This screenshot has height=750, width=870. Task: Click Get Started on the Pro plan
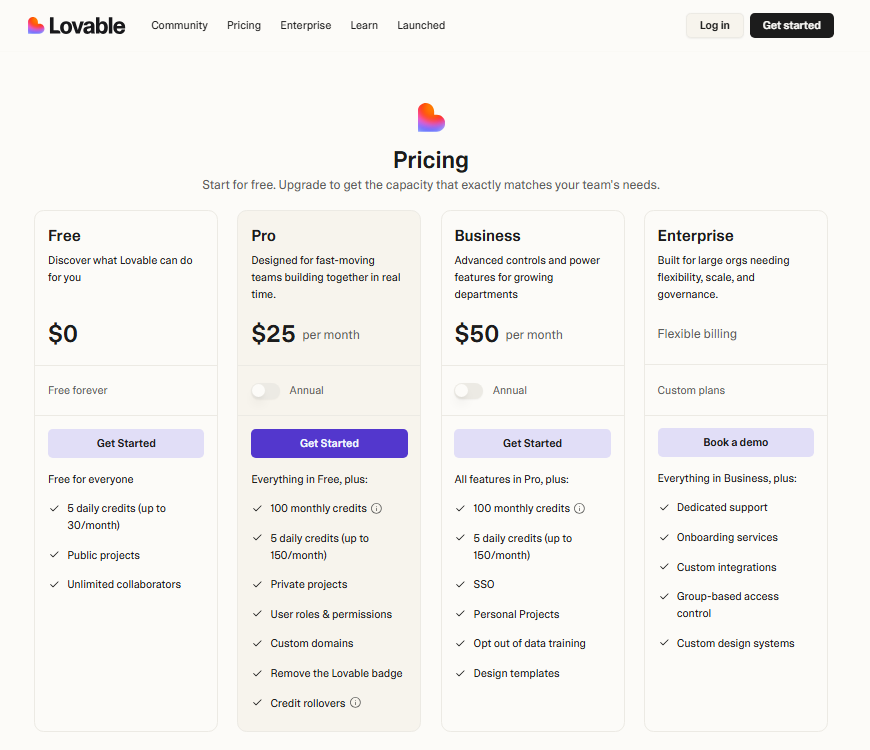(329, 443)
